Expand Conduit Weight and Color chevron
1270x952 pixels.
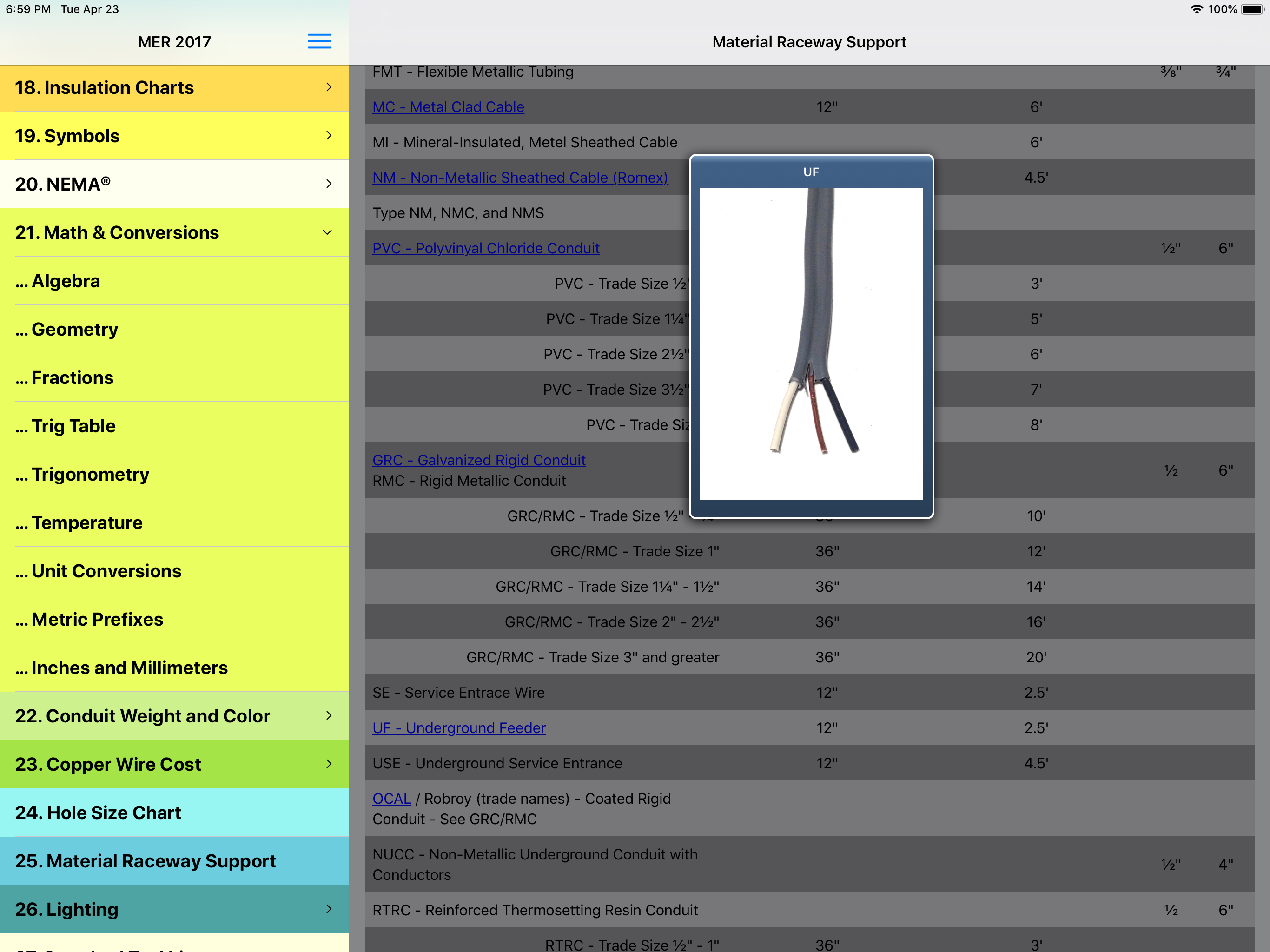(328, 715)
